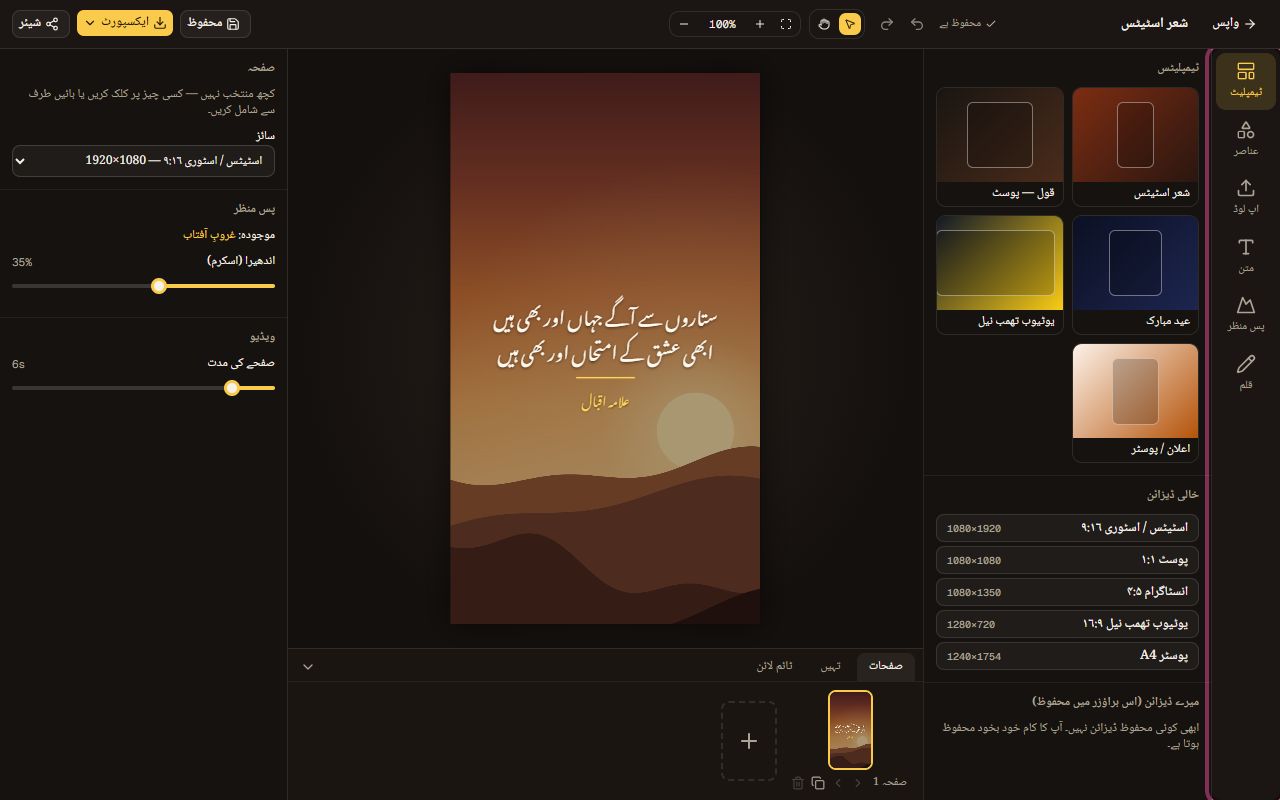Click the ایکسپورٹ export button
This screenshot has width=1280, height=800.
tap(125, 23)
